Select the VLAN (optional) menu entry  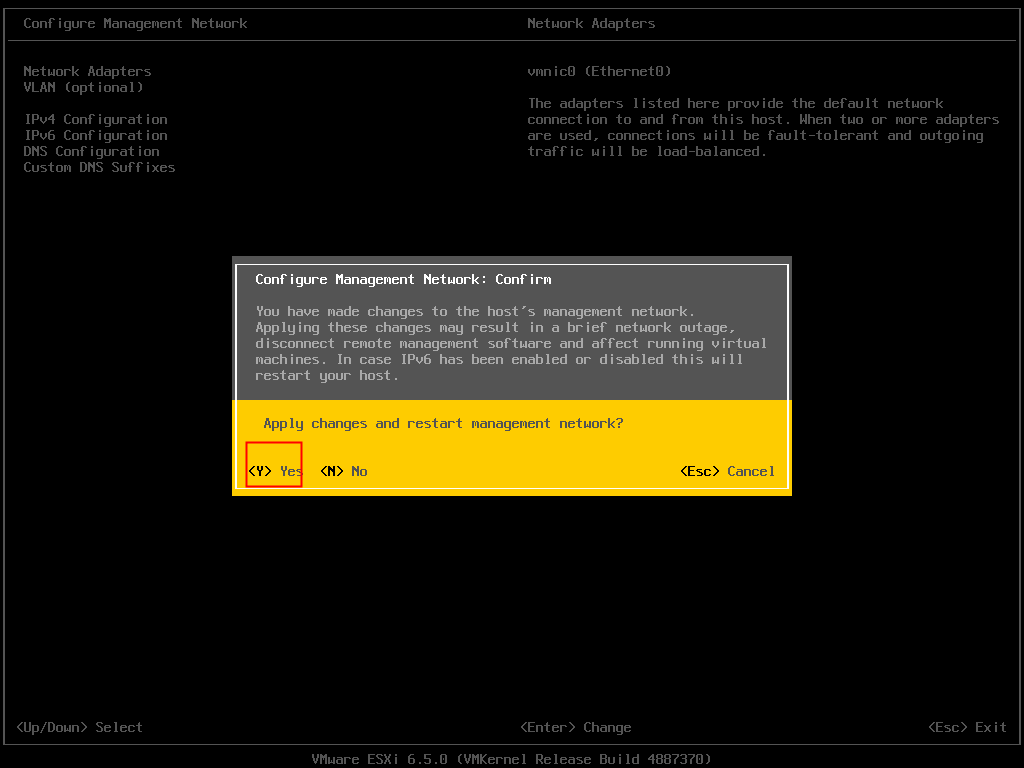83,87
